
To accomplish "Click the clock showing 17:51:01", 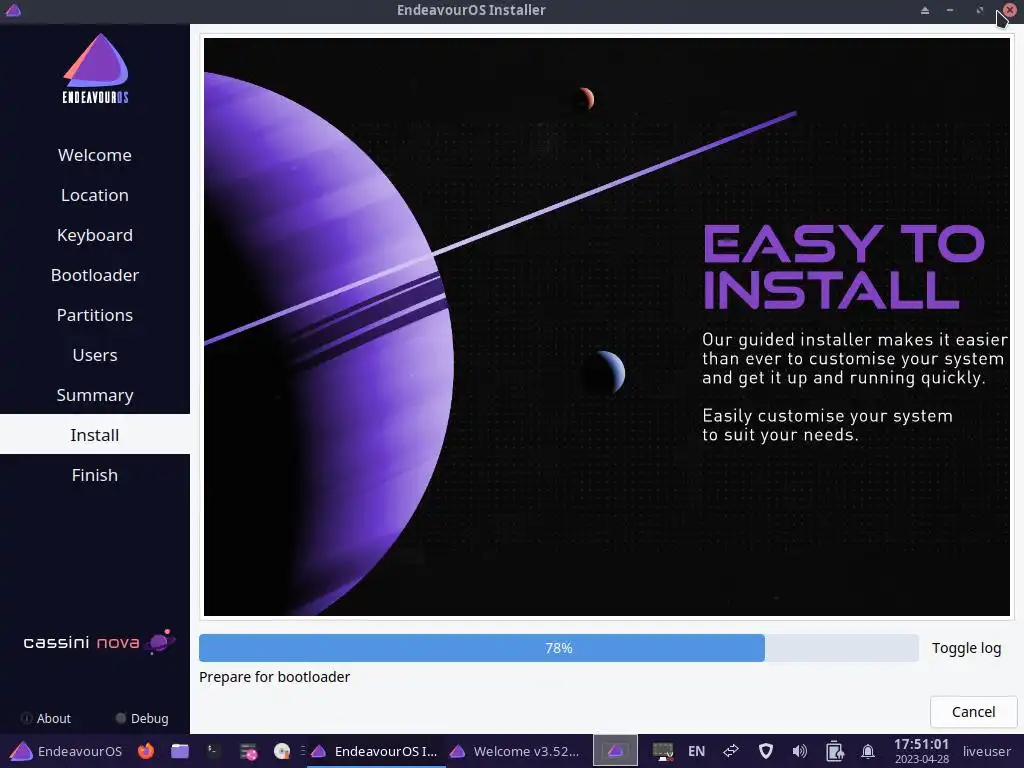I will click(x=921, y=751).
